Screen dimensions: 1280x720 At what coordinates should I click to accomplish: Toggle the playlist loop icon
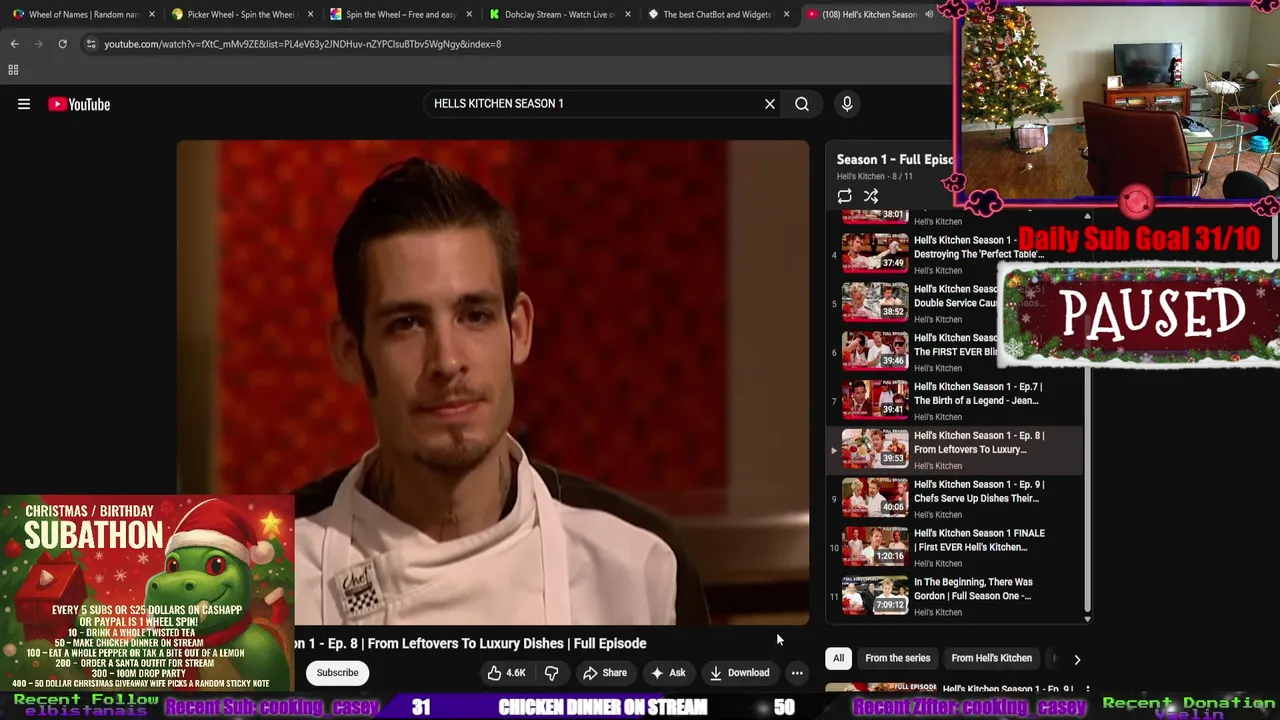coord(845,196)
